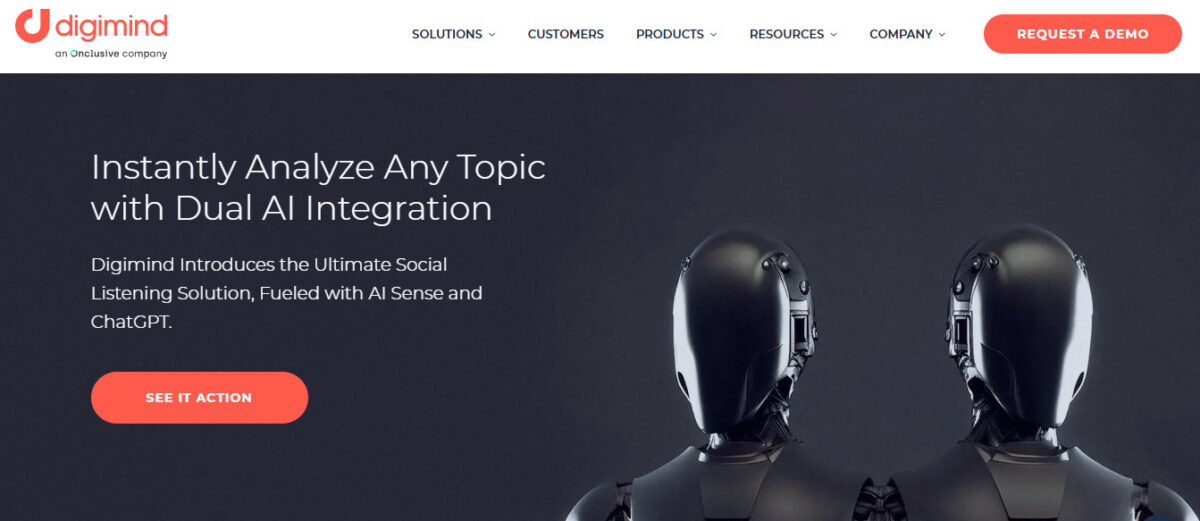
Task: Click the digimind wordmark text
Action: pos(111,25)
